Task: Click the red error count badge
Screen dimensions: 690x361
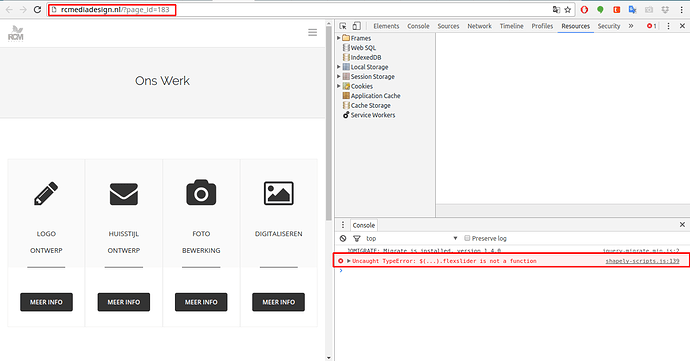Action: click(x=652, y=26)
